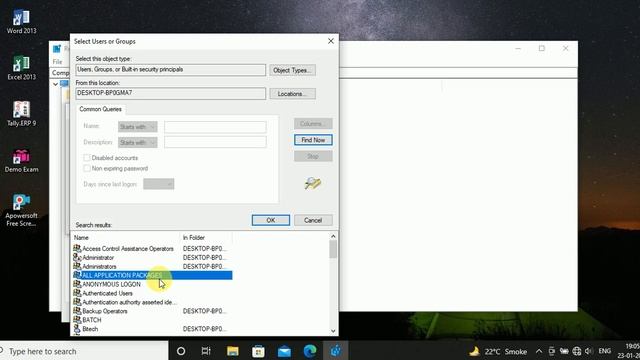Select the Common Queries tab
Image resolution: width=640 pixels, height=360 pixels.
(x=100, y=109)
